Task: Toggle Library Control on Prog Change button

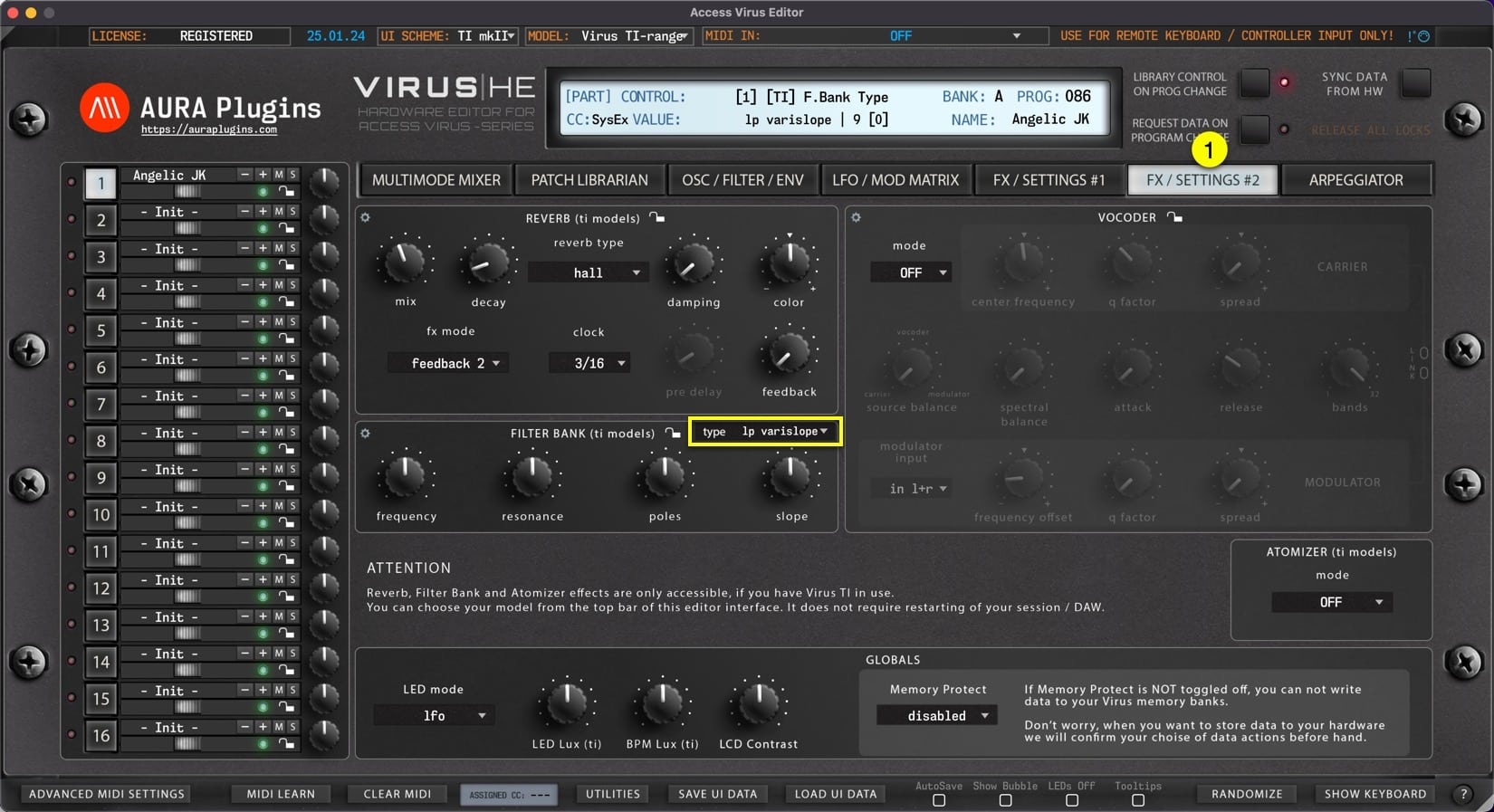Action: (1254, 83)
